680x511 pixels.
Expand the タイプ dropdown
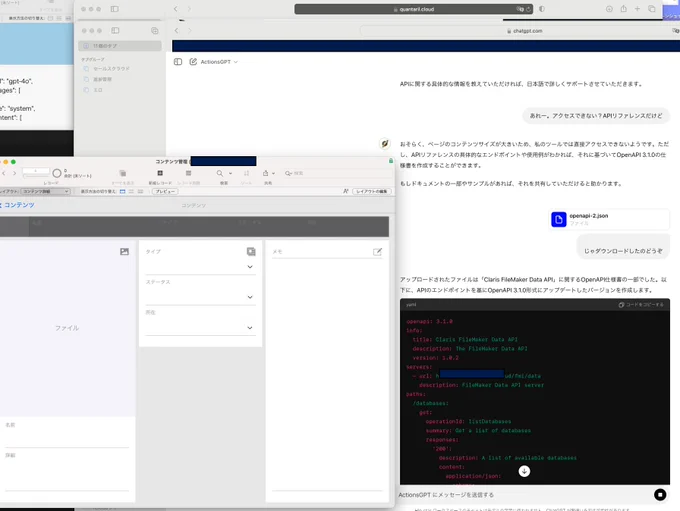(x=250, y=267)
